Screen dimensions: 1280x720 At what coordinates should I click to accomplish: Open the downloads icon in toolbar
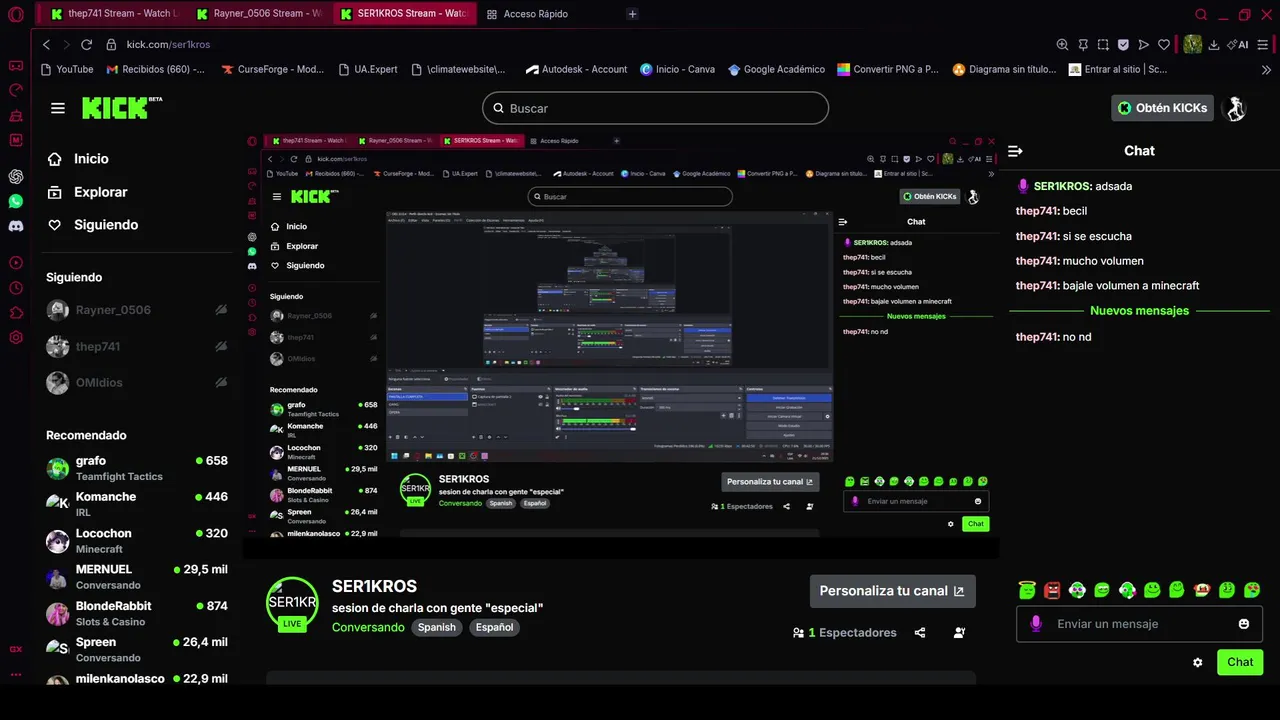1214,45
